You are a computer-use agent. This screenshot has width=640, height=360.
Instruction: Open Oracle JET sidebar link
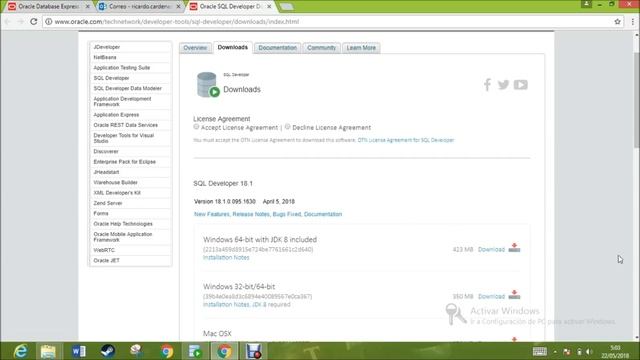click(x=107, y=260)
